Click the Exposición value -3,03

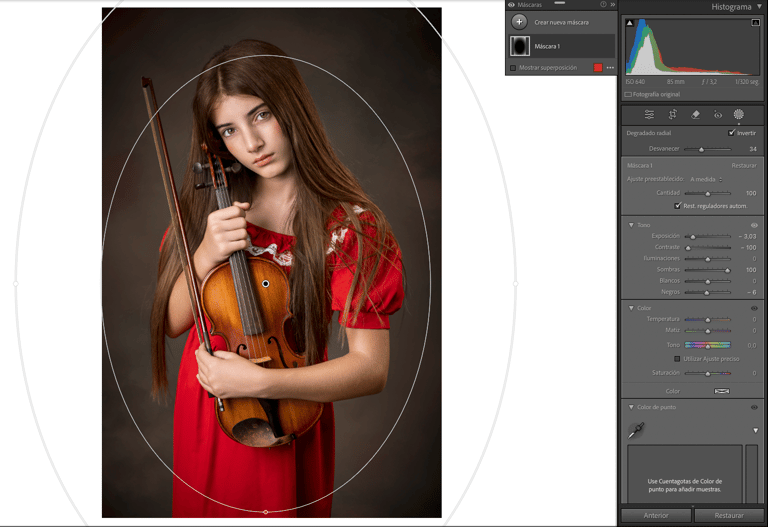(x=747, y=236)
